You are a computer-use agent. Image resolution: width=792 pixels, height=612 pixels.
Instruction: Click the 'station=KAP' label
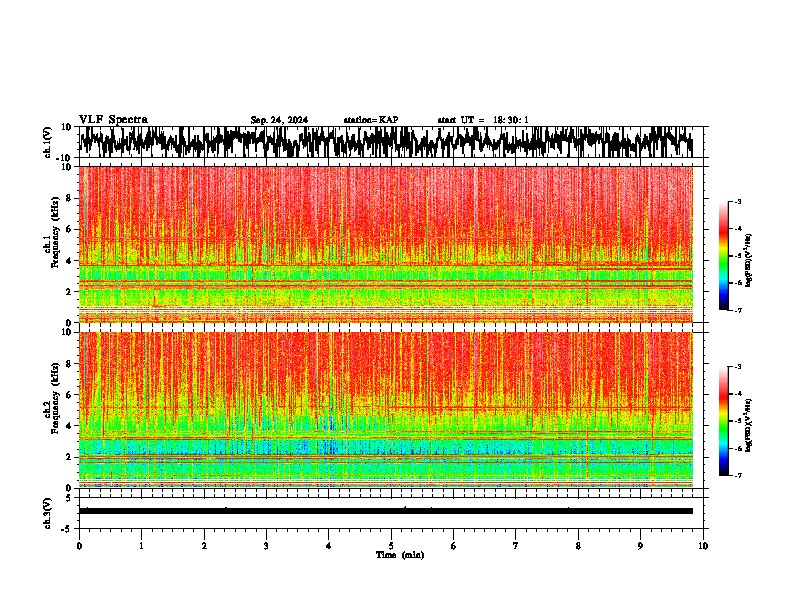371,120
